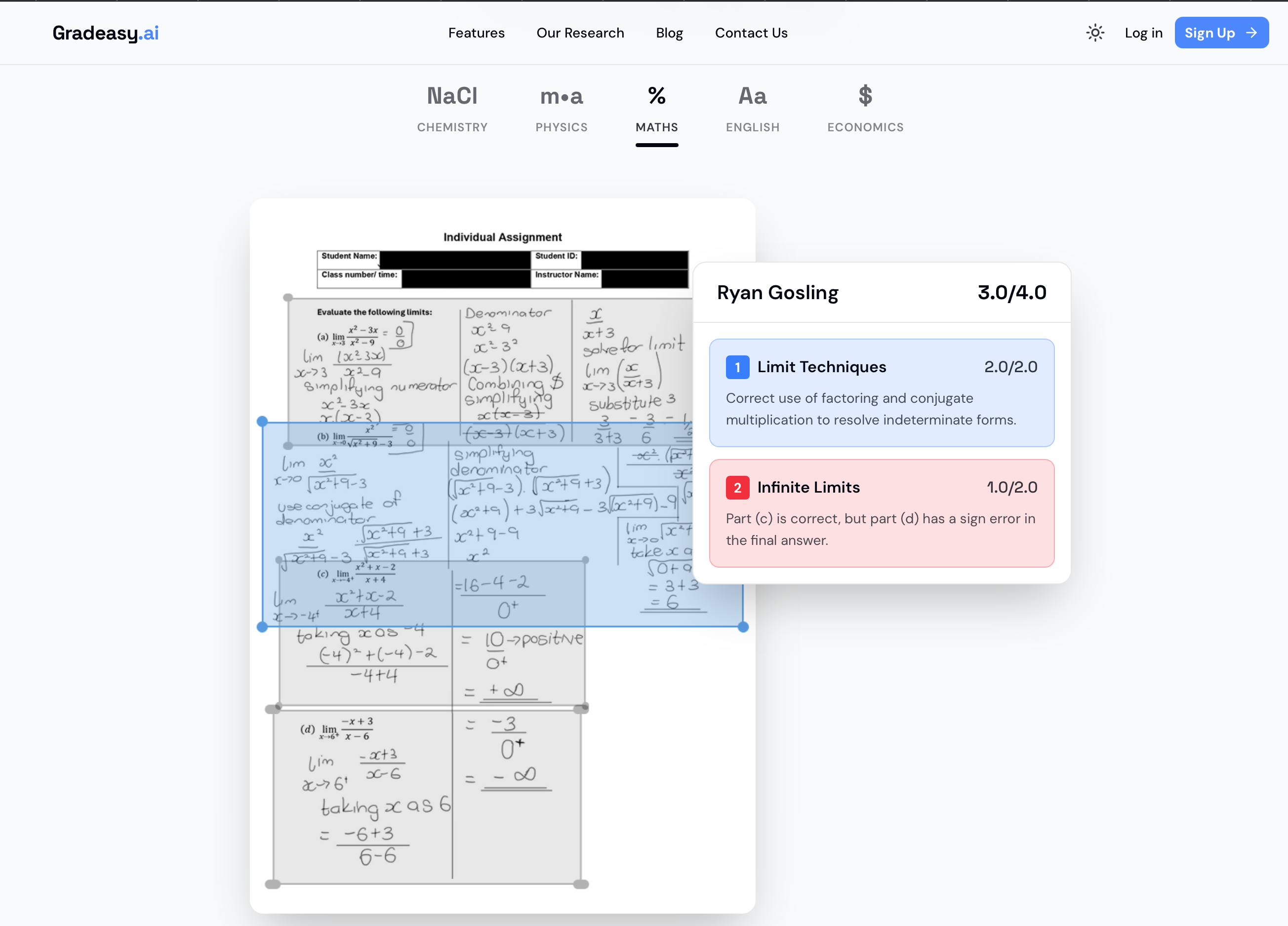
Task: Open the Our Research page
Action: tap(580, 33)
